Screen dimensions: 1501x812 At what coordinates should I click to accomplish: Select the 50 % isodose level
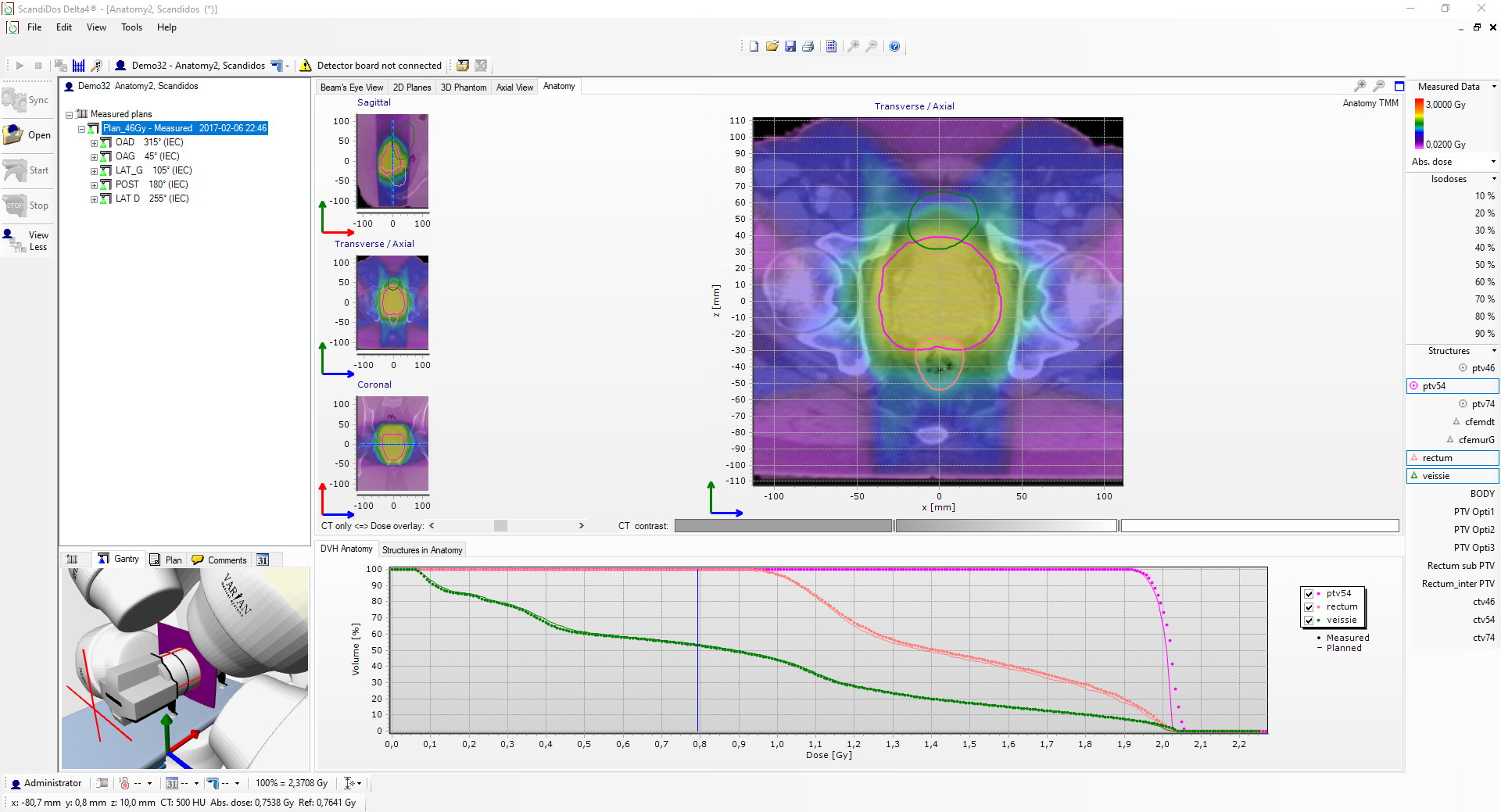pyautogui.click(x=1484, y=265)
